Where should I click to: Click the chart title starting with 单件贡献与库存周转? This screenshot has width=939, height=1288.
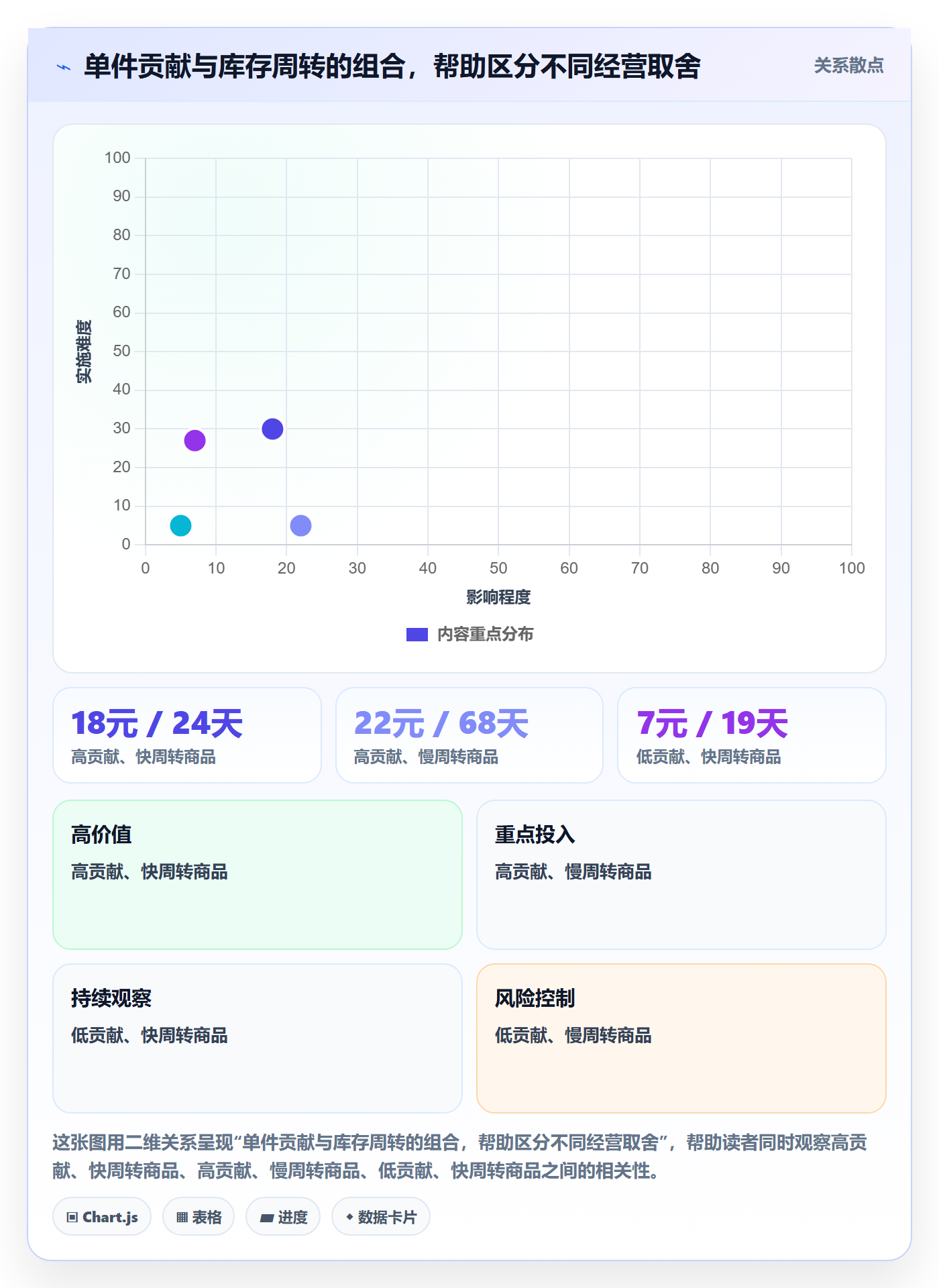(392, 66)
